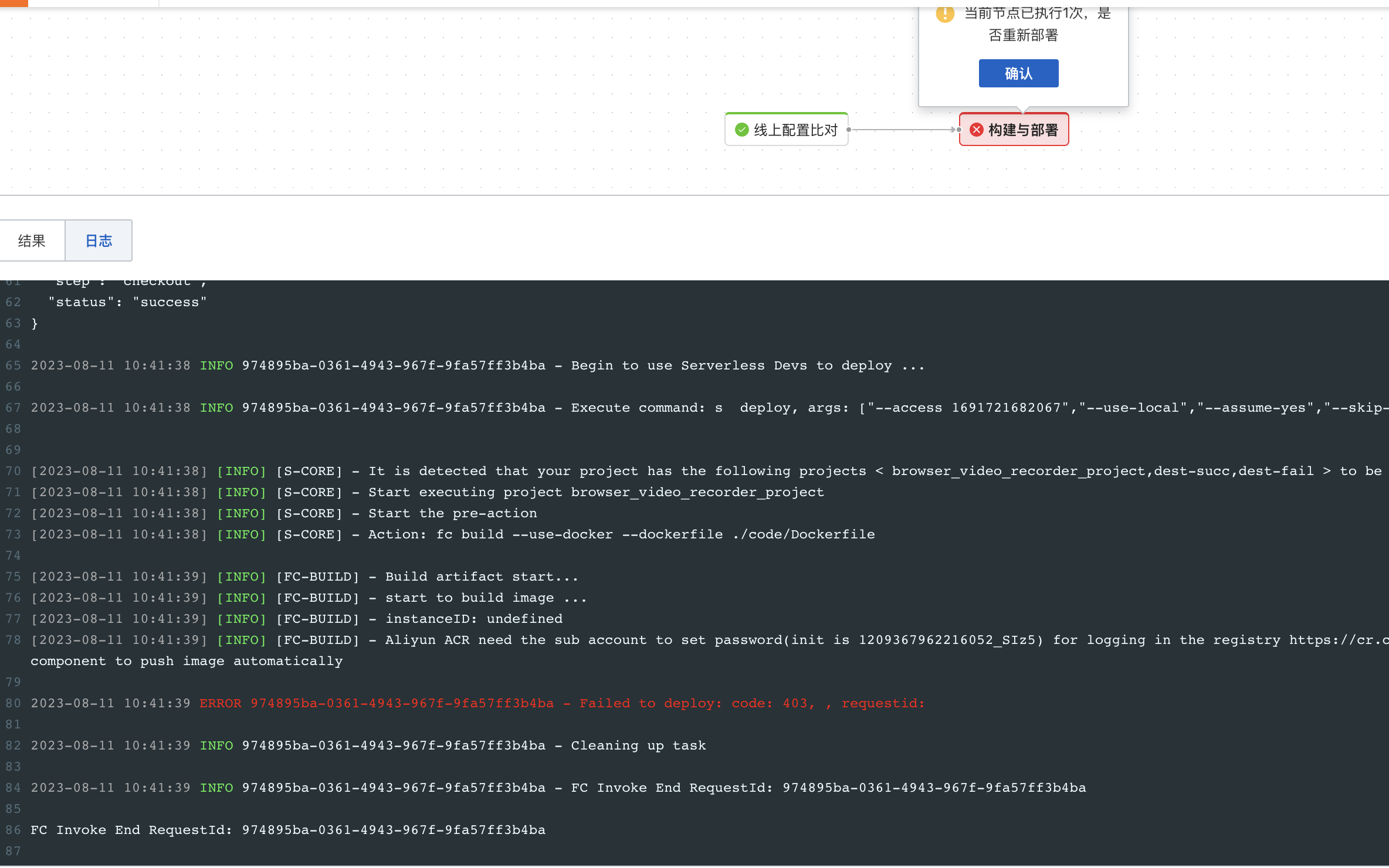Click the 'Build artifact start...' log line
The image size is (1389, 868).
304,577
